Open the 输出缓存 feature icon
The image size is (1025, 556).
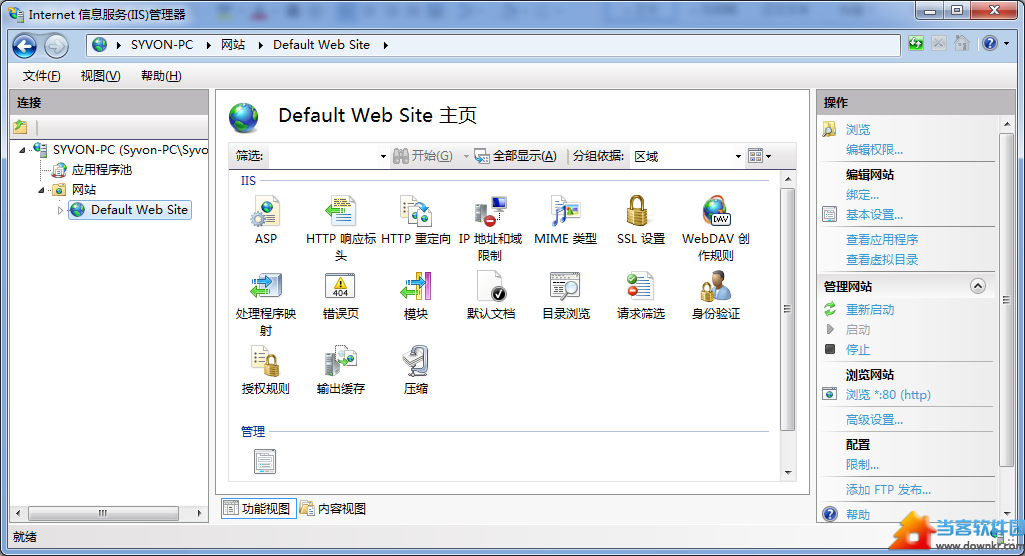[340, 362]
